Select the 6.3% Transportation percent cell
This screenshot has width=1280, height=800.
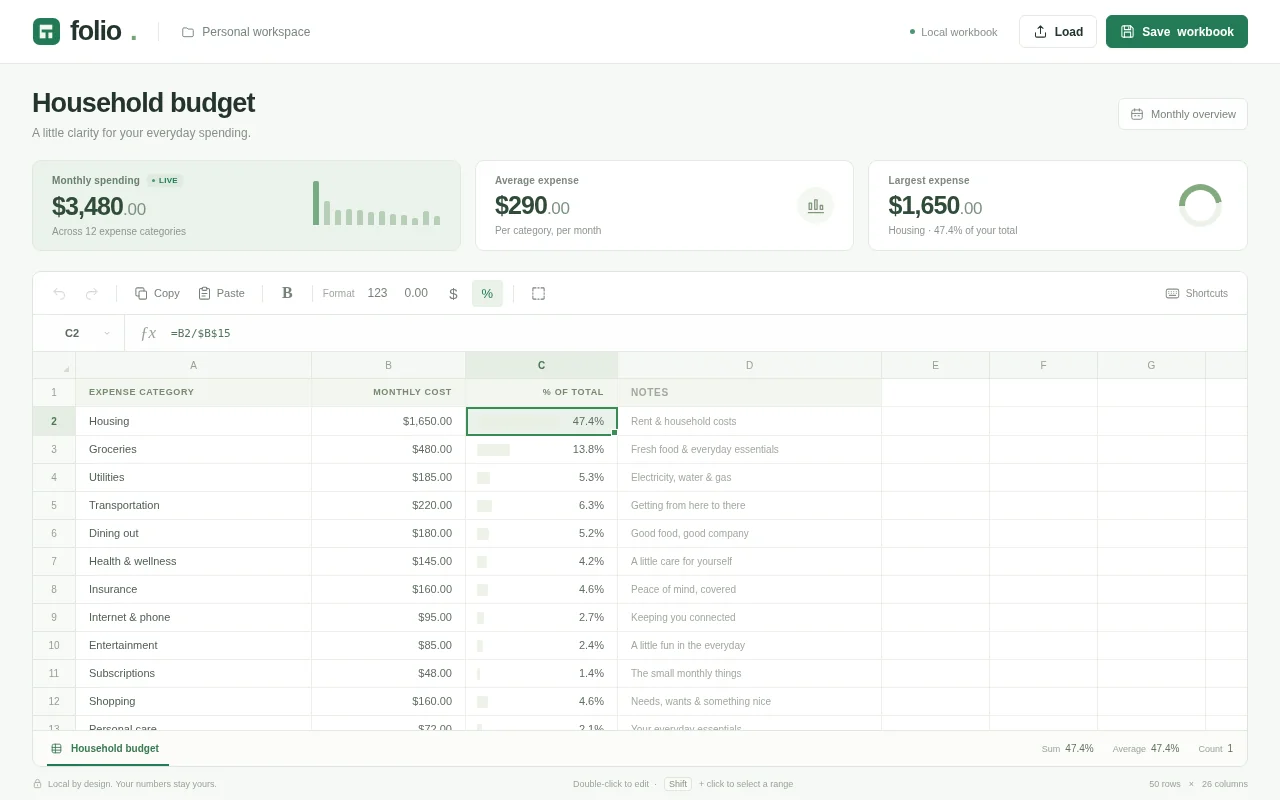coord(542,505)
